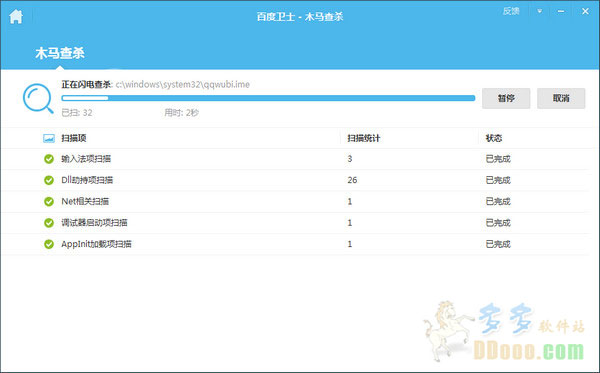Viewport: 600px width, 373px height.
Task: Click 已完成 status of Dll劫持项扫描
Action: 498,180
